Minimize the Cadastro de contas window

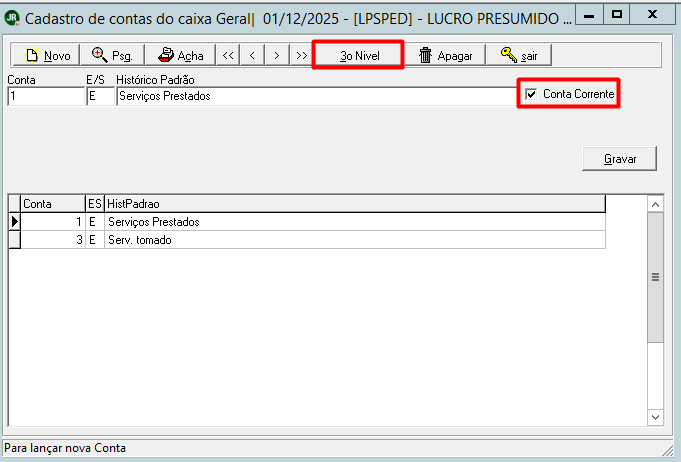[x=589, y=15]
